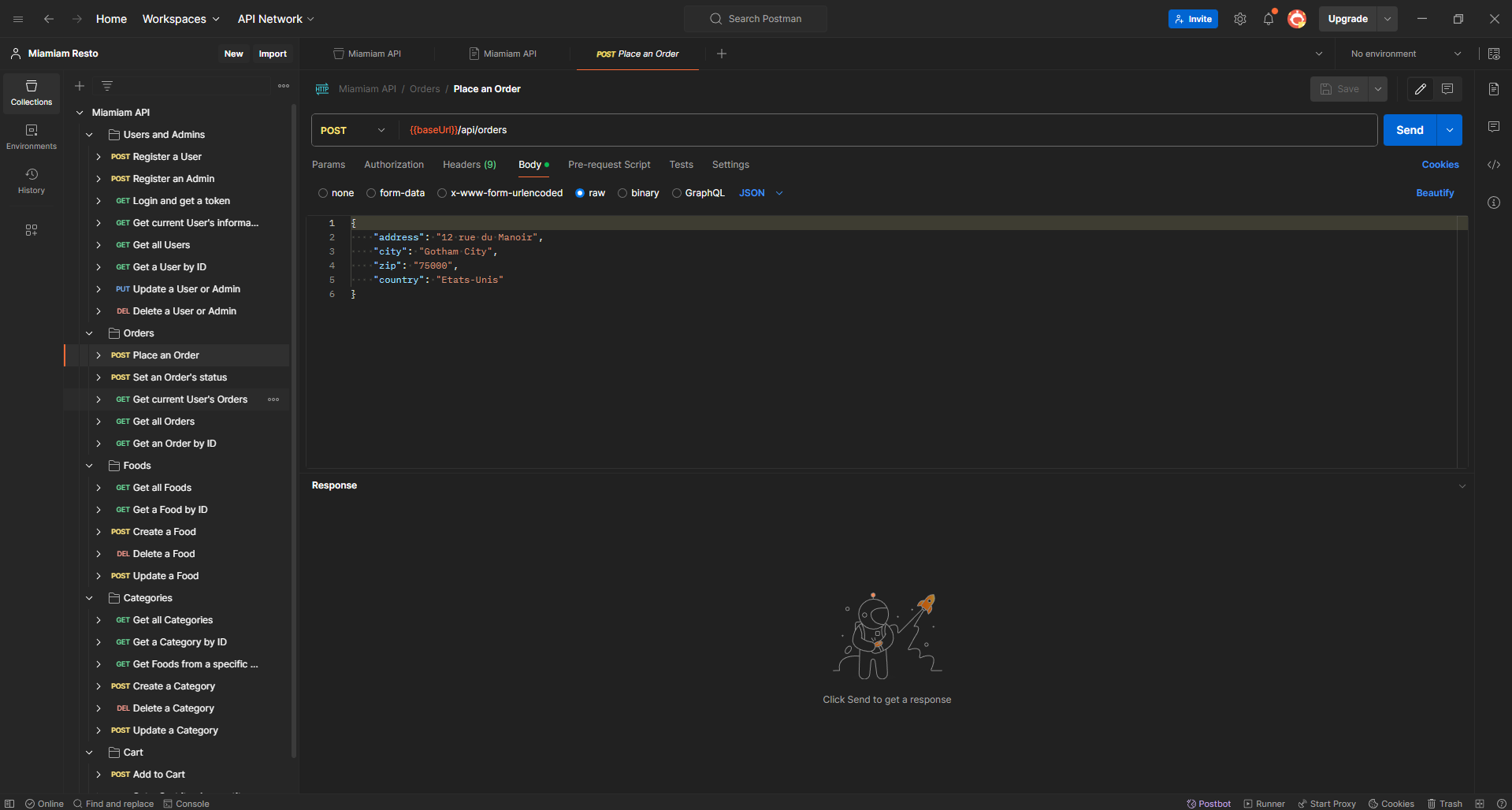1512x810 pixels.
Task: Collapse the Foods folder
Action: tap(90, 466)
